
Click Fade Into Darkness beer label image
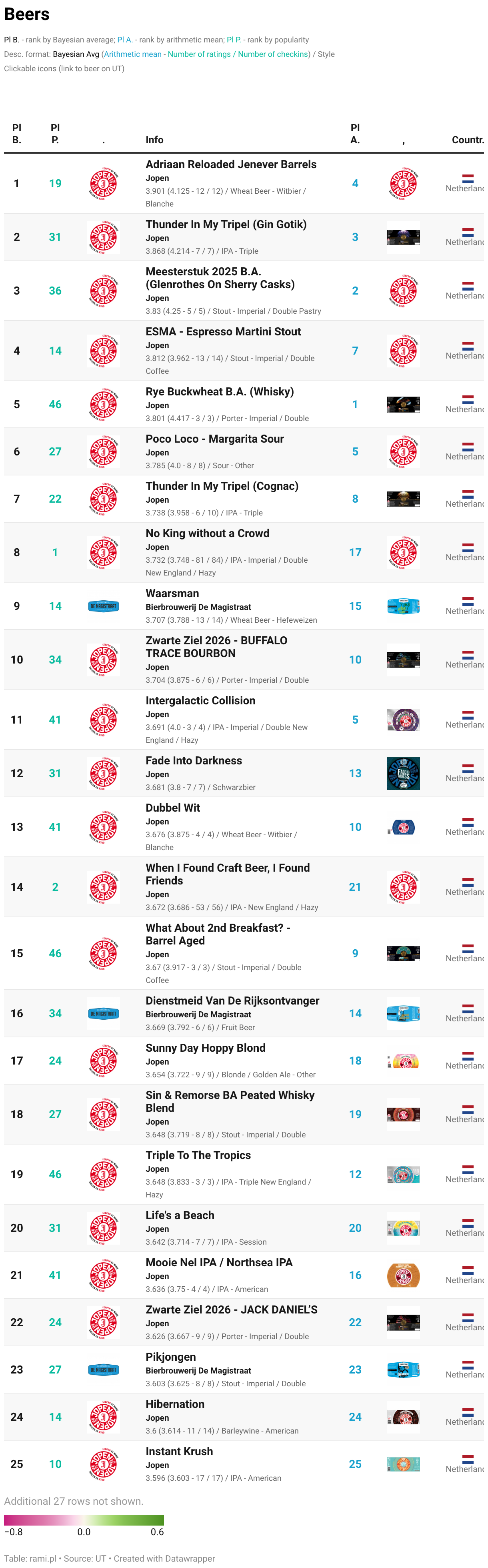tap(404, 774)
